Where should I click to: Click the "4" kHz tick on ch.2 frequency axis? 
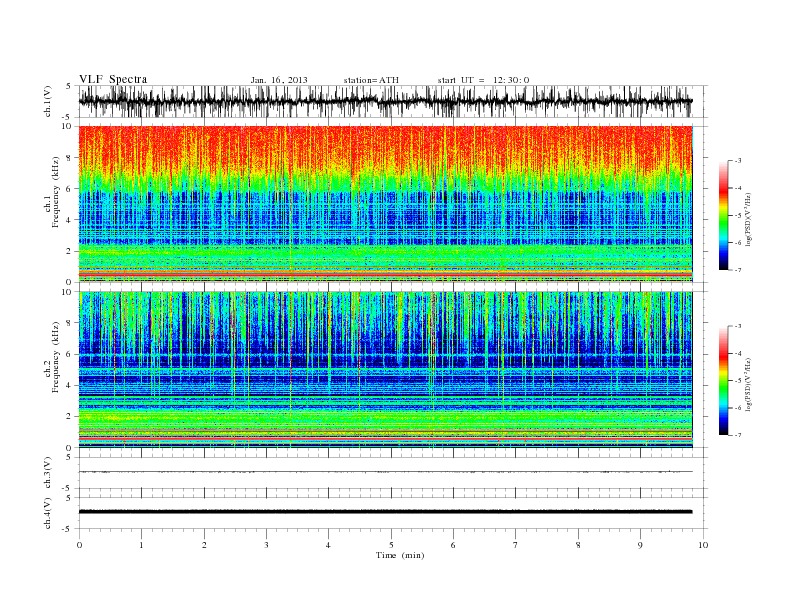tap(69, 385)
